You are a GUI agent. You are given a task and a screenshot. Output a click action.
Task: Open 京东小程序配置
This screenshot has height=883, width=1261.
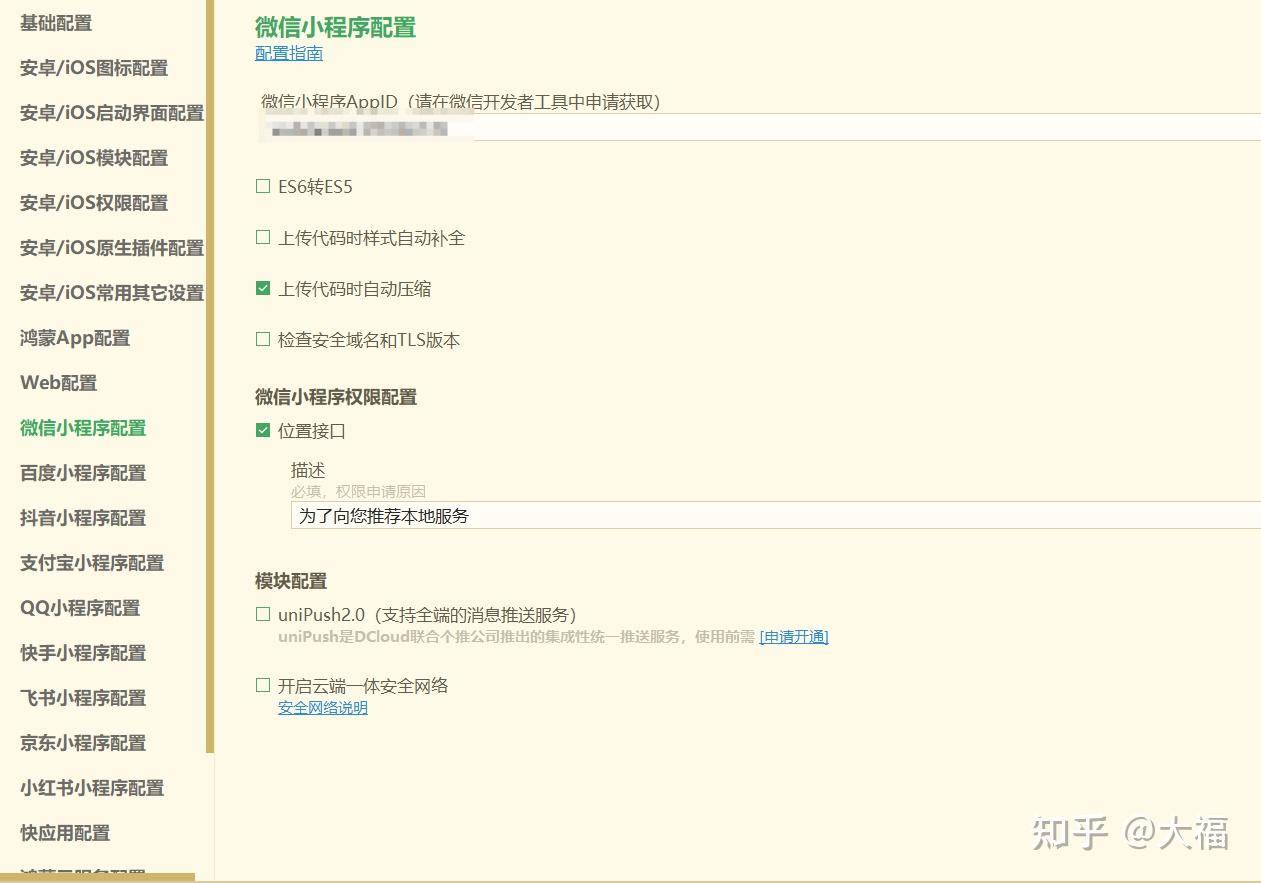83,743
